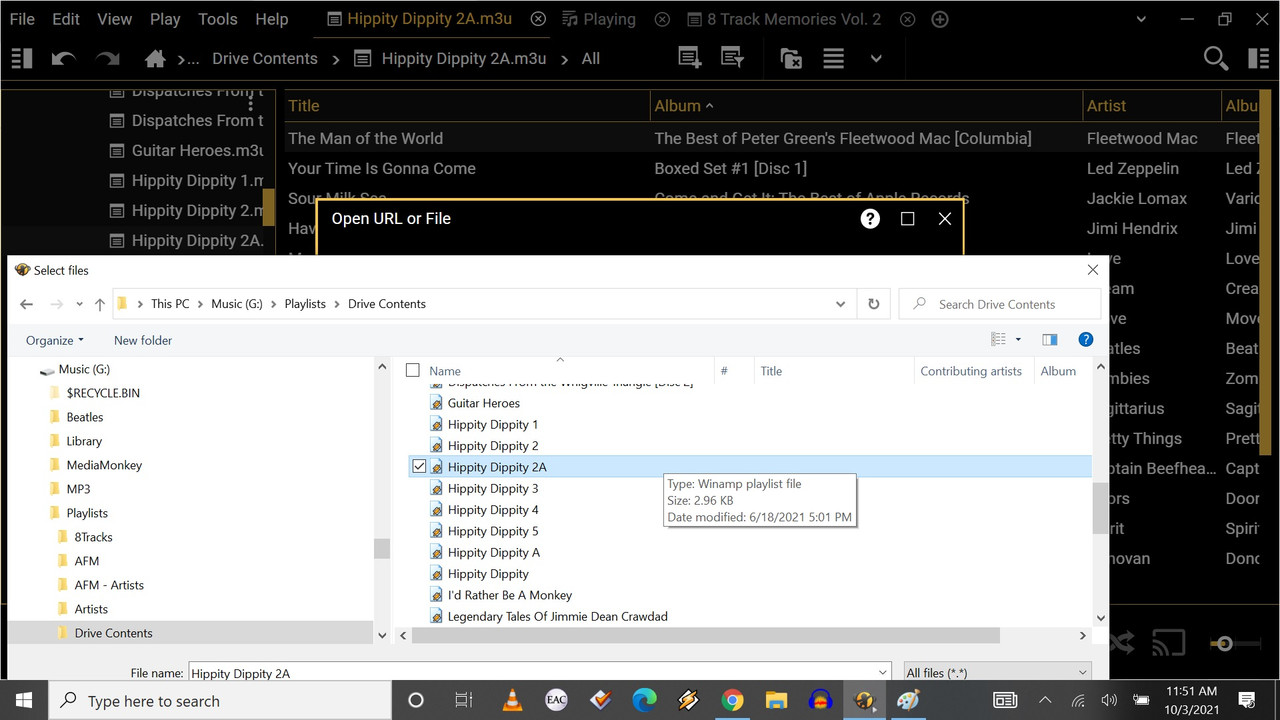Open Chrome from the taskbar

733,700
